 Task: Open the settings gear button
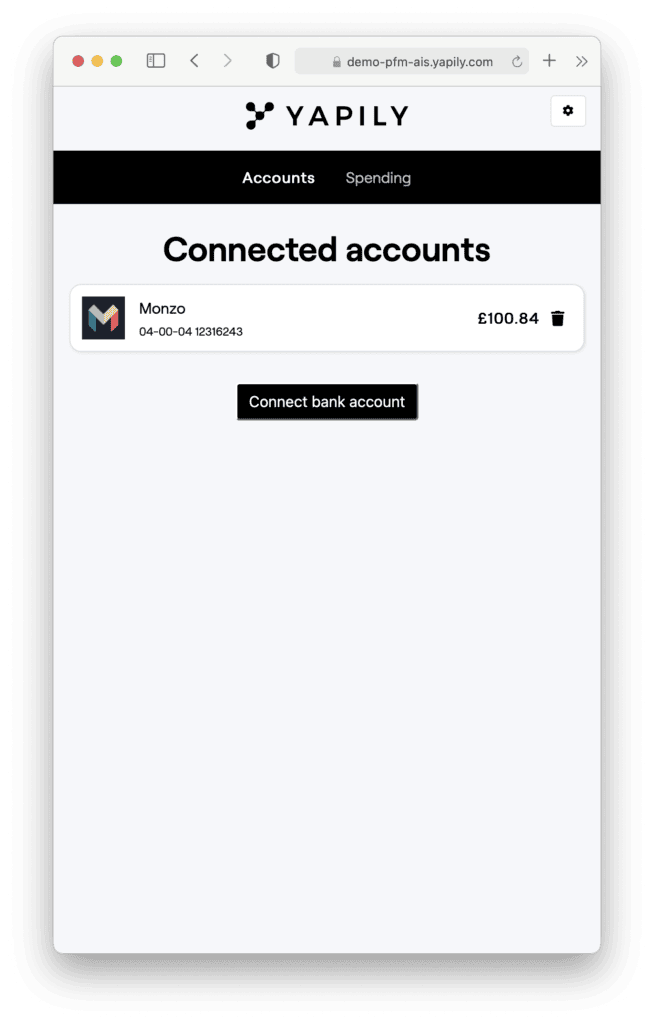point(568,111)
